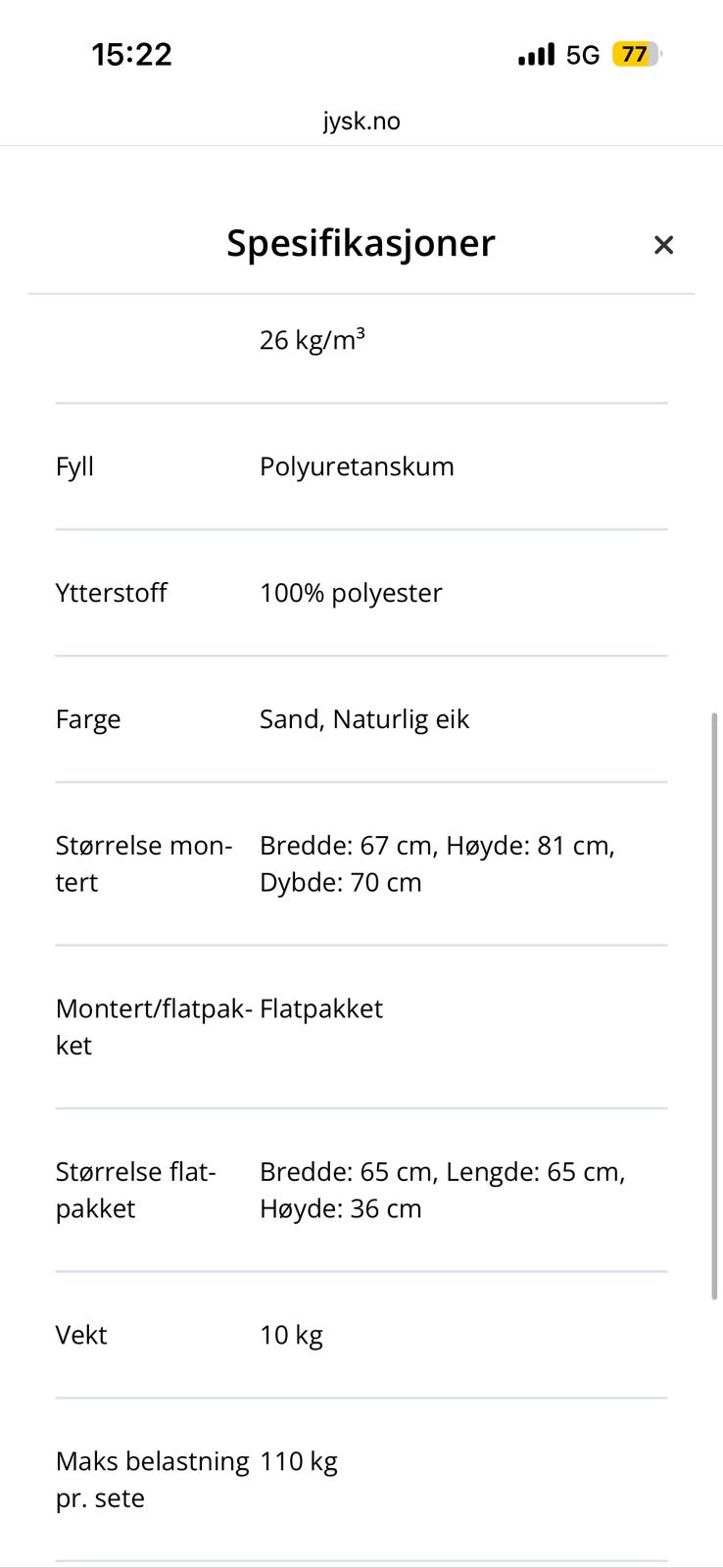Tap the Spesifikasjoner heading
Screen dimensions: 723x1568
tap(361, 243)
